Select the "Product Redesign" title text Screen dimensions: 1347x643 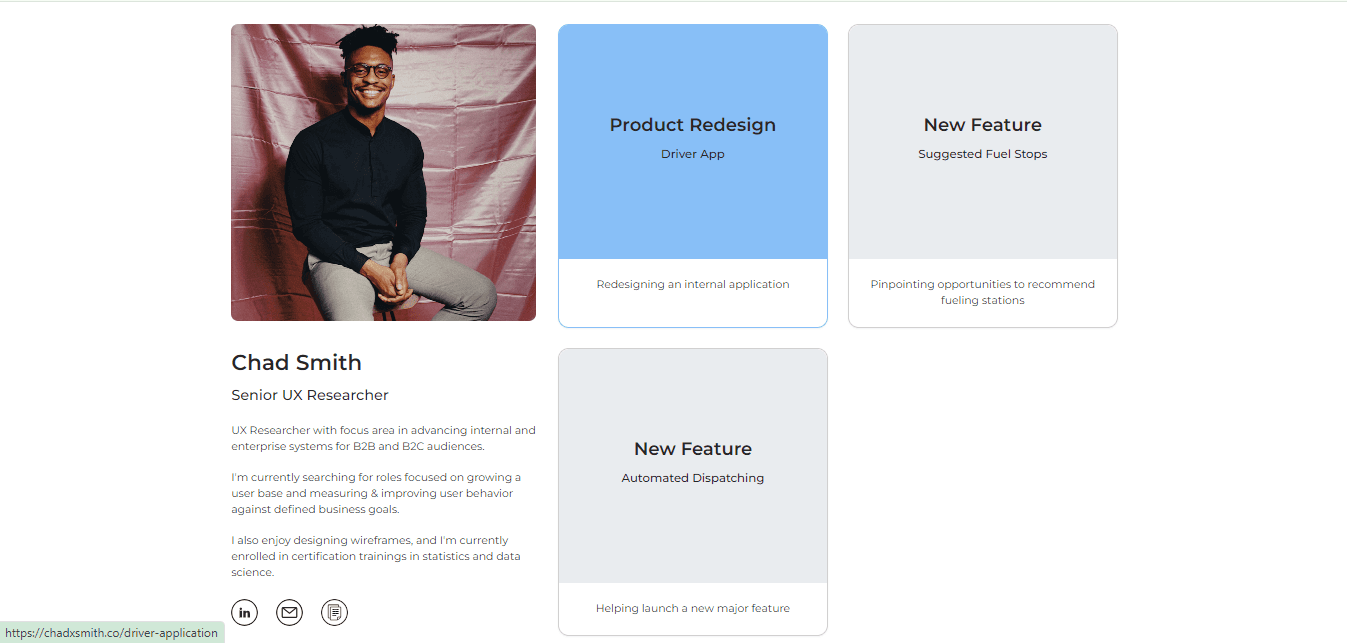tap(693, 125)
